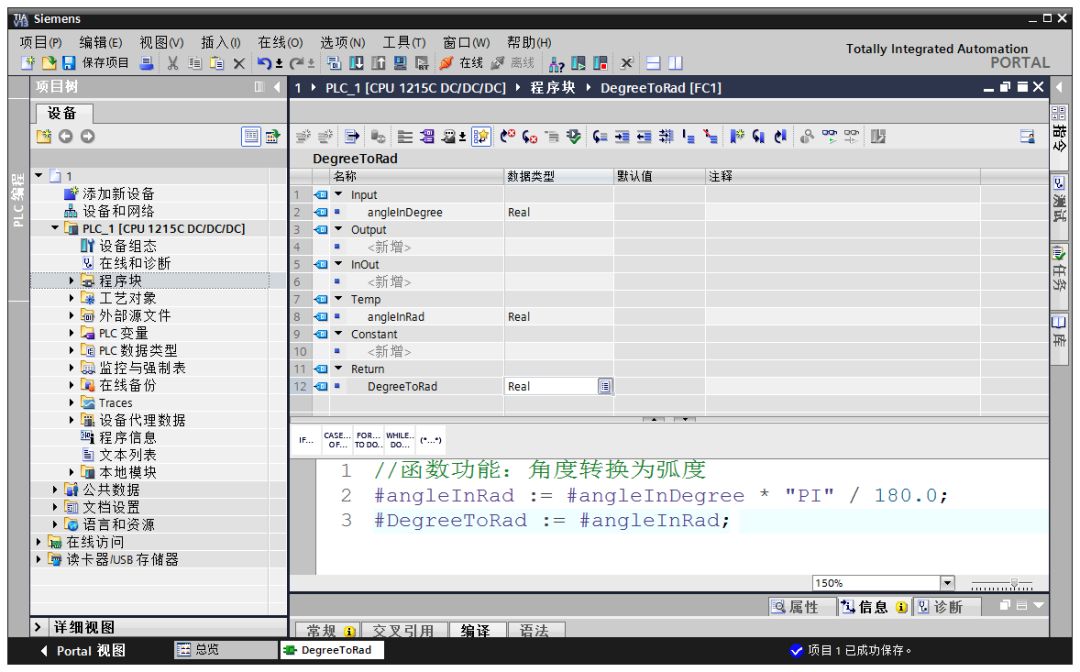Open the 在线(O) menu
Screen dimensions: 1080x672
pyautogui.click(x=280, y=42)
